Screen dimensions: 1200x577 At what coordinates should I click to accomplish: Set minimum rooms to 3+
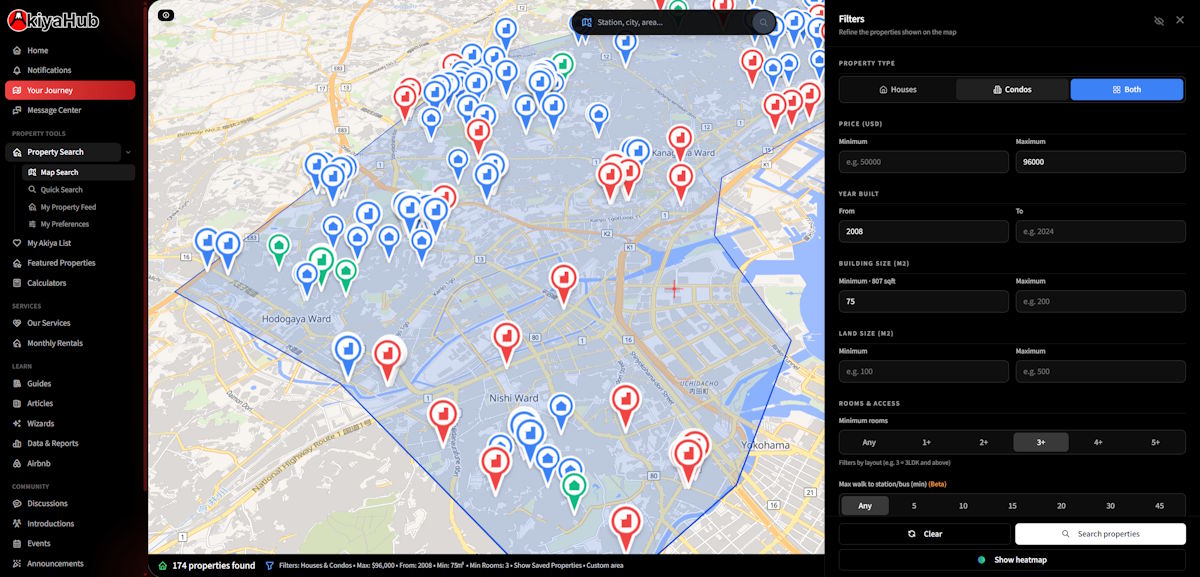(1041, 442)
